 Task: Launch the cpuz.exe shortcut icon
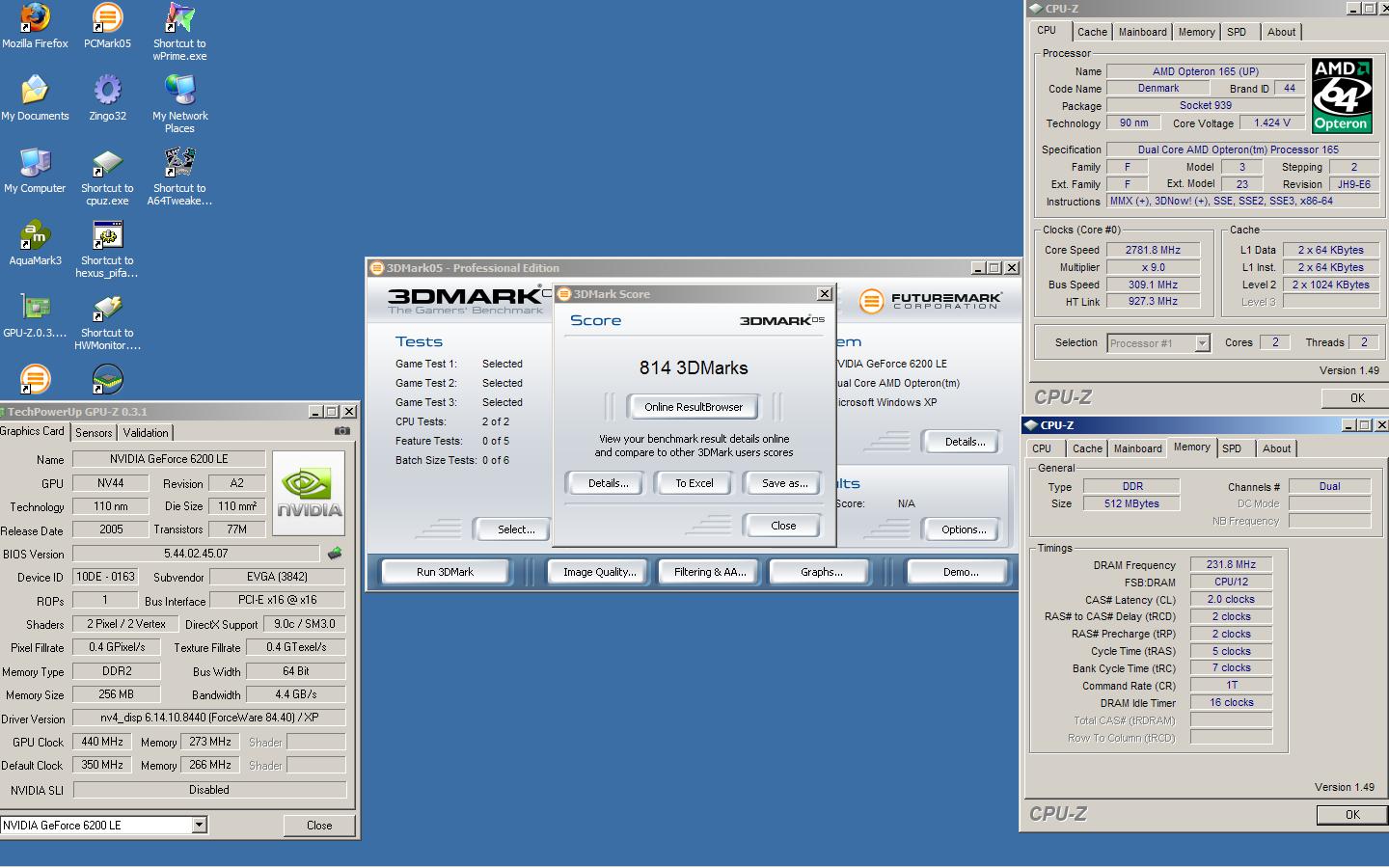point(107,162)
